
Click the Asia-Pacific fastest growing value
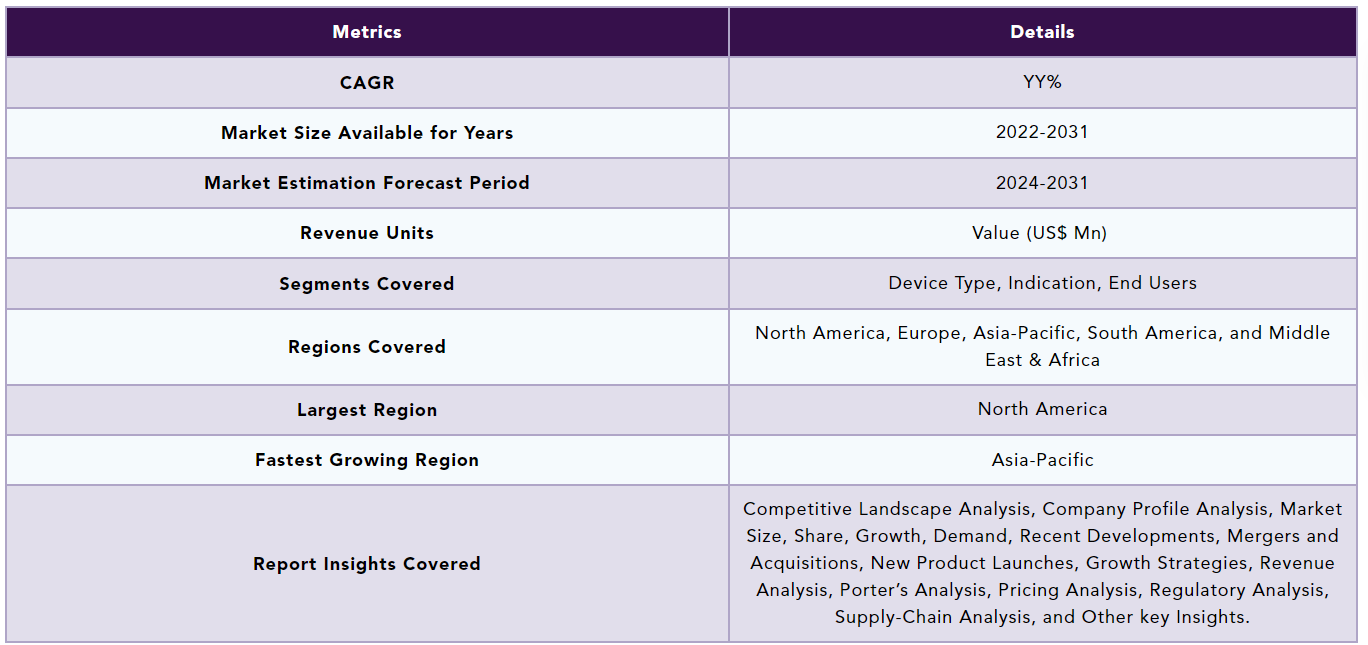click(1042, 460)
